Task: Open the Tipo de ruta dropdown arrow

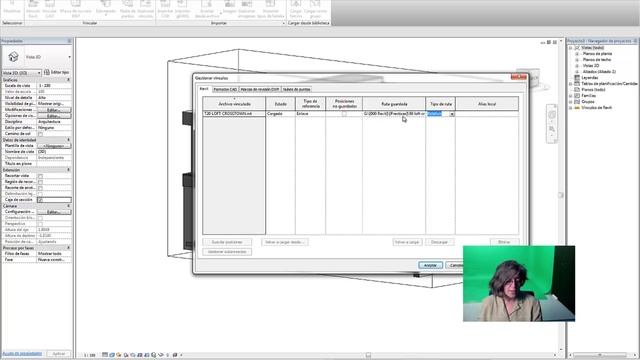Action: (452, 114)
